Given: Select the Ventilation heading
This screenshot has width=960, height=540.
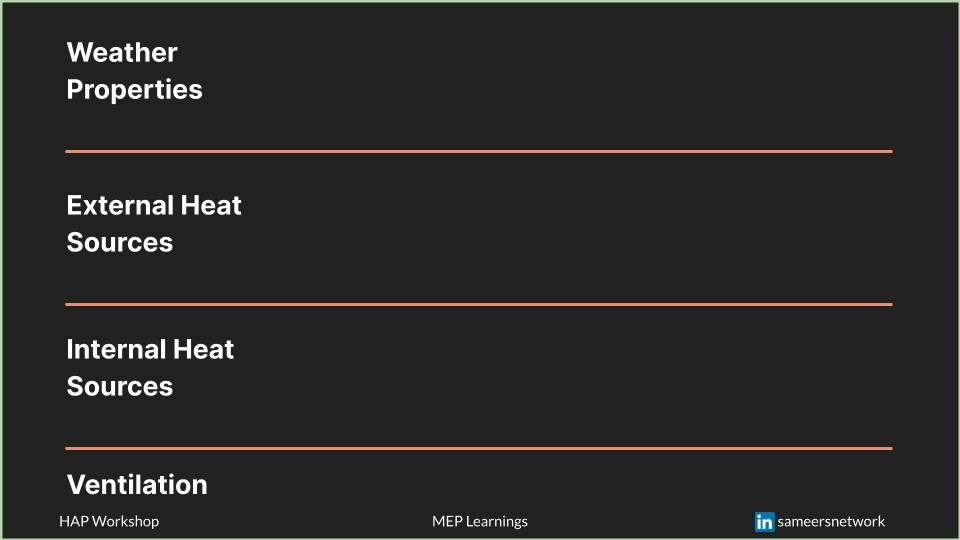Looking at the screenshot, I should pyautogui.click(x=137, y=485).
